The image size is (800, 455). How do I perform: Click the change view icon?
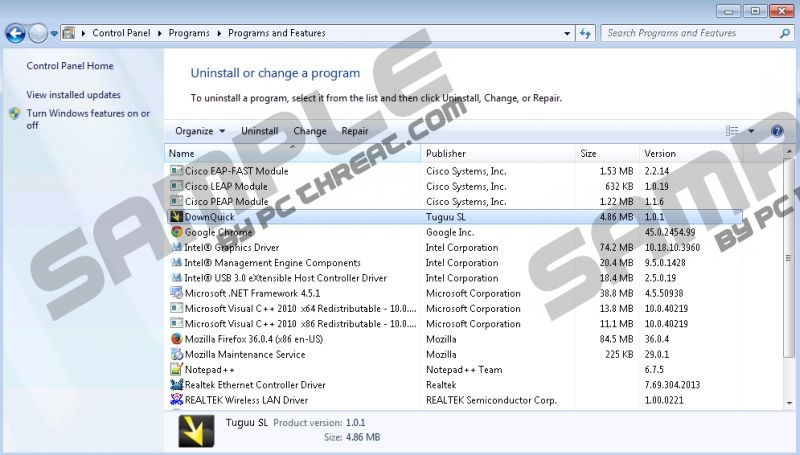[732, 131]
